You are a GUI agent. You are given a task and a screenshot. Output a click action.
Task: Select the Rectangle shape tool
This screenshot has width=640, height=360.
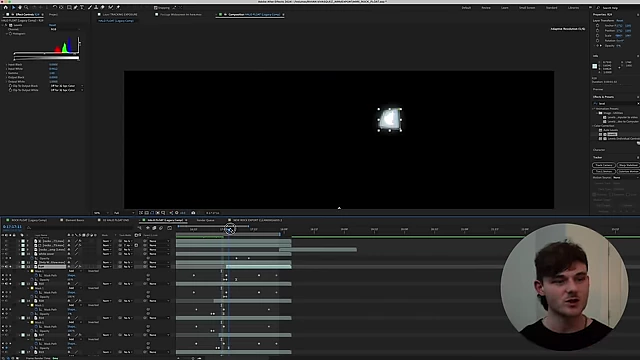coord(69,7)
